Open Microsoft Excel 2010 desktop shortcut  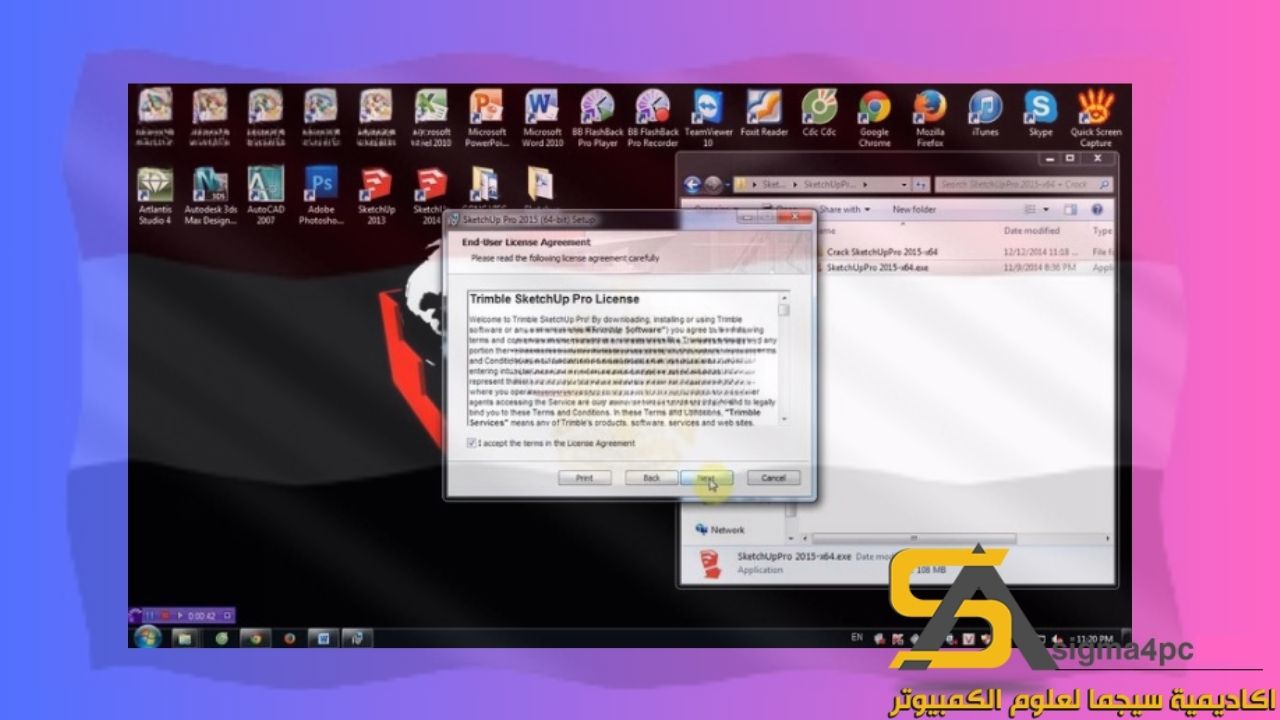click(431, 118)
